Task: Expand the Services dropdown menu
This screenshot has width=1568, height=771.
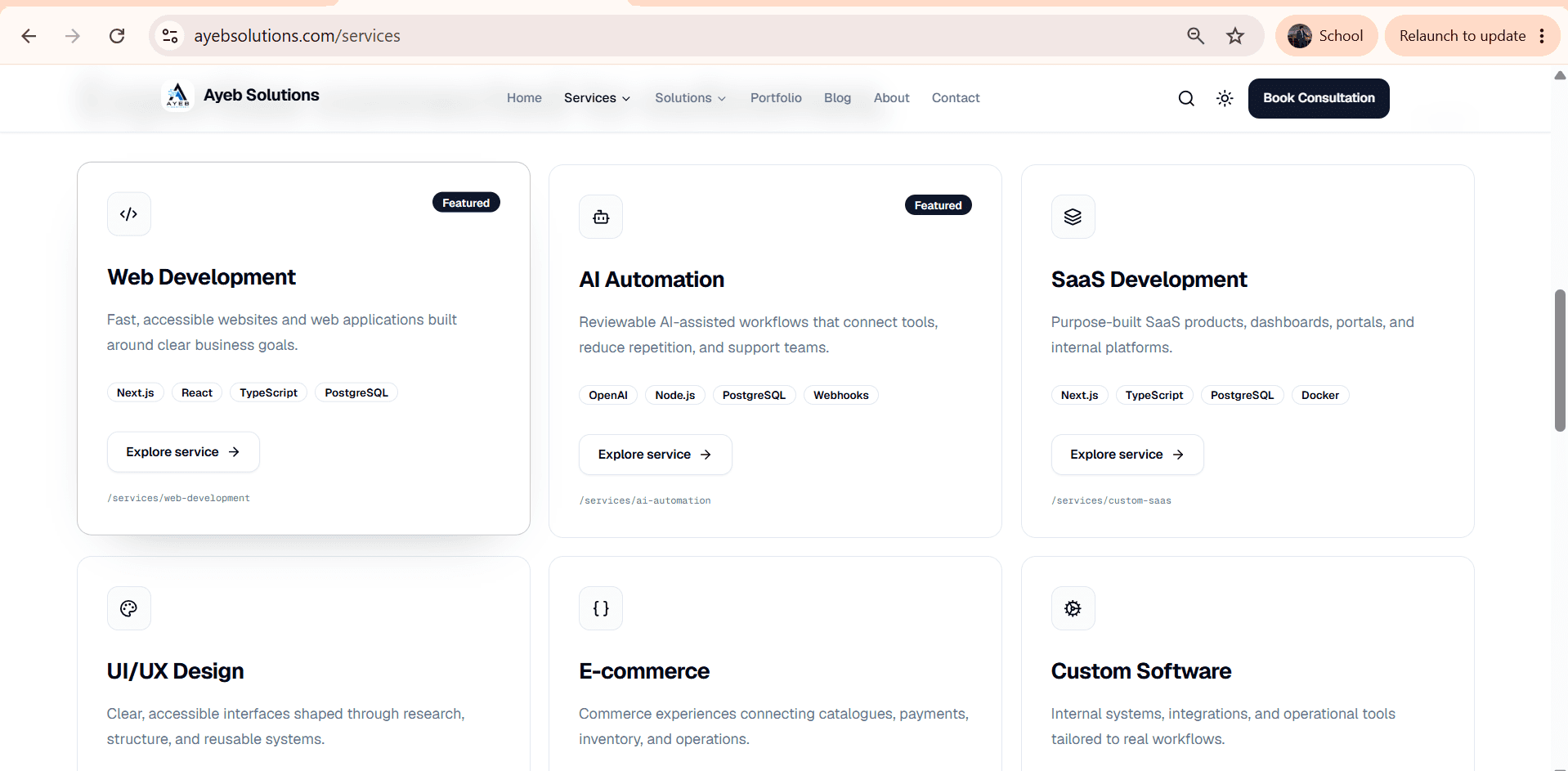Action: tap(598, 98)
